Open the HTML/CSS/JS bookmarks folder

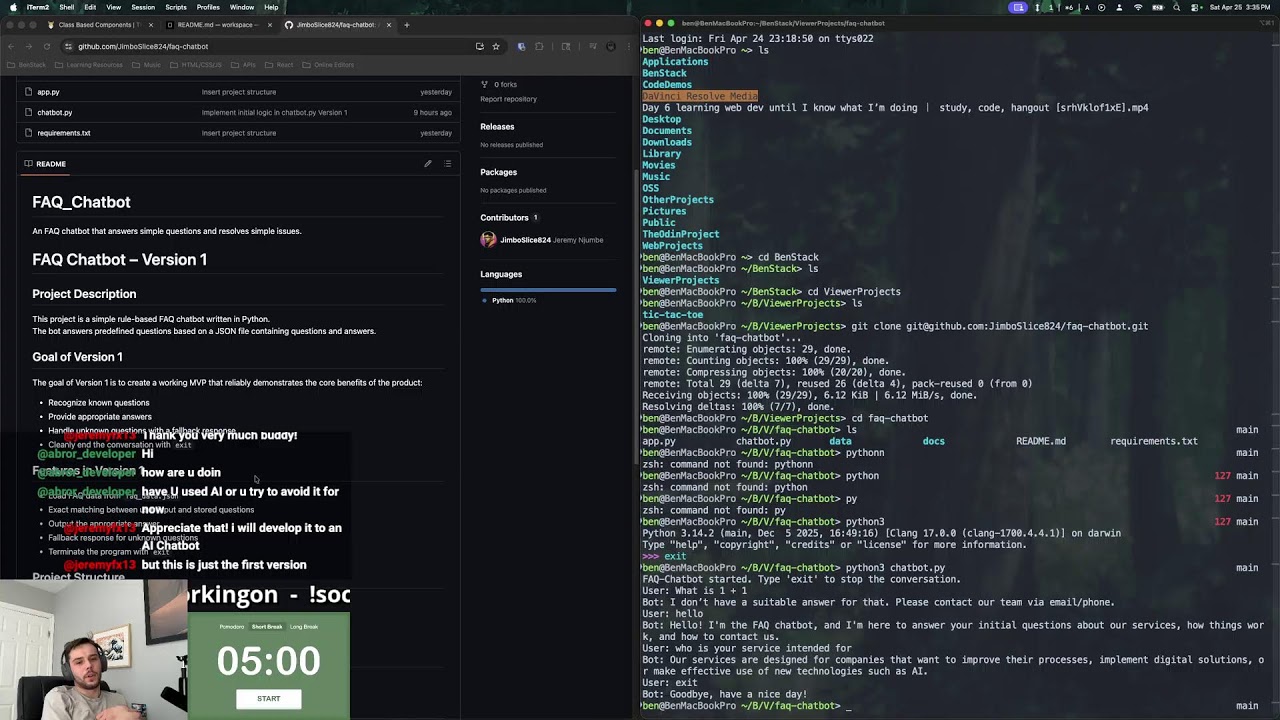(x=196, y=65)
